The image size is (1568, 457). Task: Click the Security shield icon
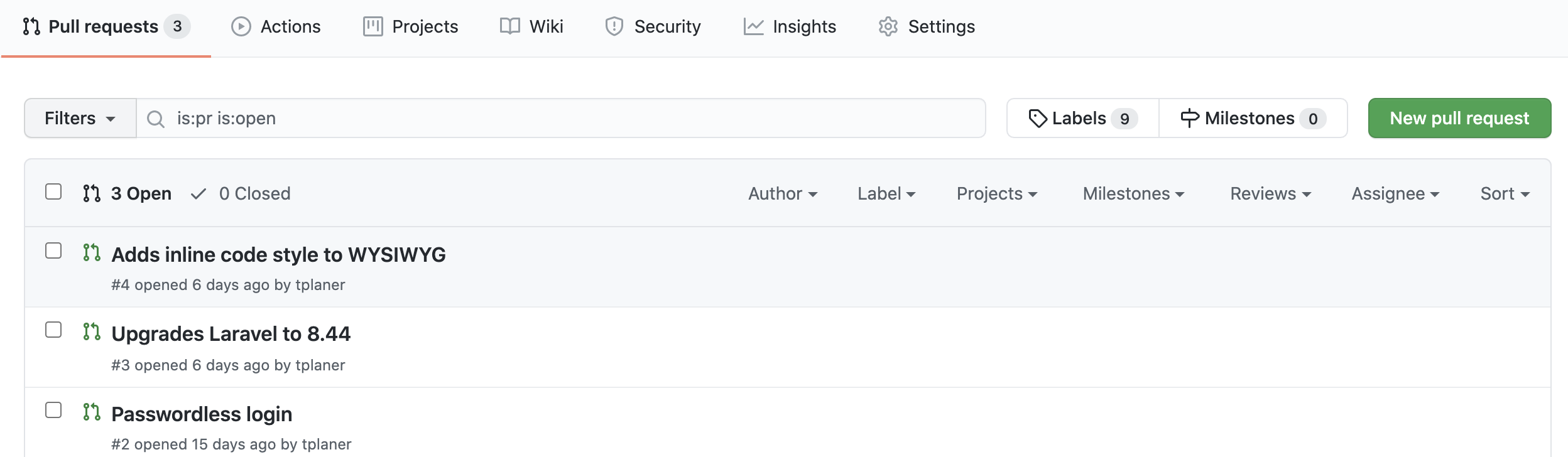coord(614,26)
